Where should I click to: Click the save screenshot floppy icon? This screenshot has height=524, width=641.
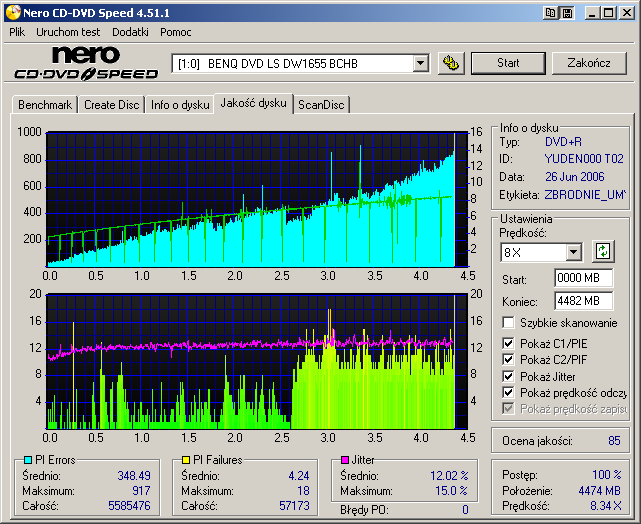point(567,13)
